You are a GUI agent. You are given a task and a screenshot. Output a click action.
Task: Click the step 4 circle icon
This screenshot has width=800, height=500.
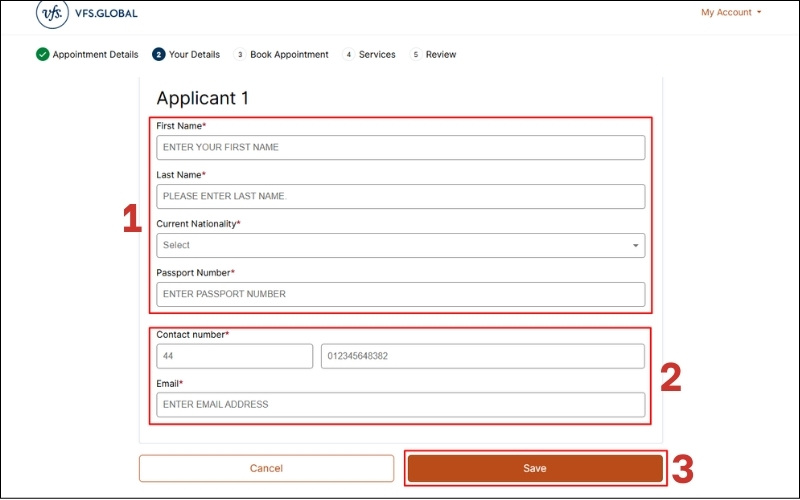coord(348,55)
